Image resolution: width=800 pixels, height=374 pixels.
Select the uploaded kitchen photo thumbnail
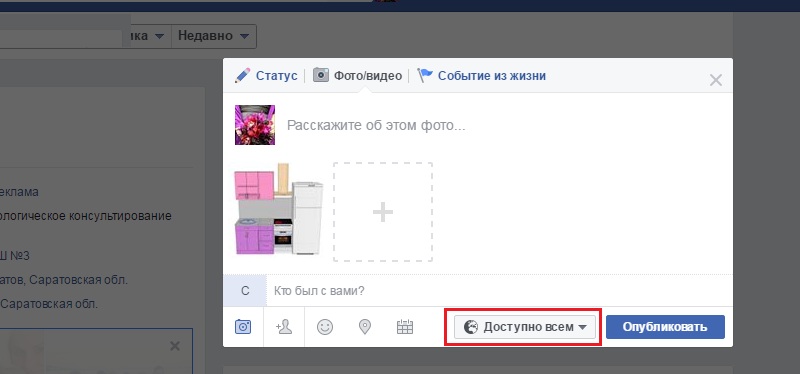(x=279, y=209)
